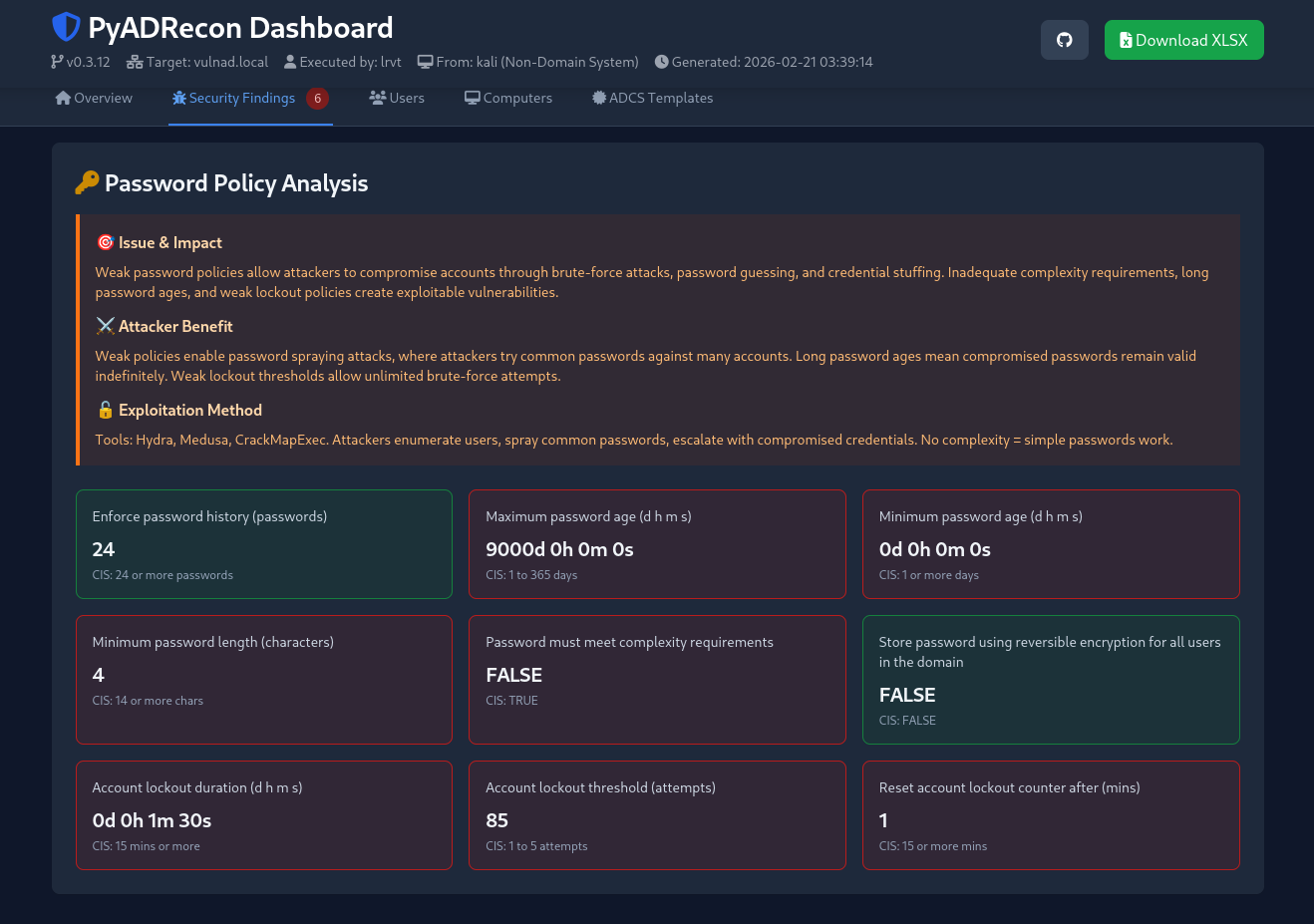Select the Maximum password age card
The image size is (1314, 924).
[657, 544]
